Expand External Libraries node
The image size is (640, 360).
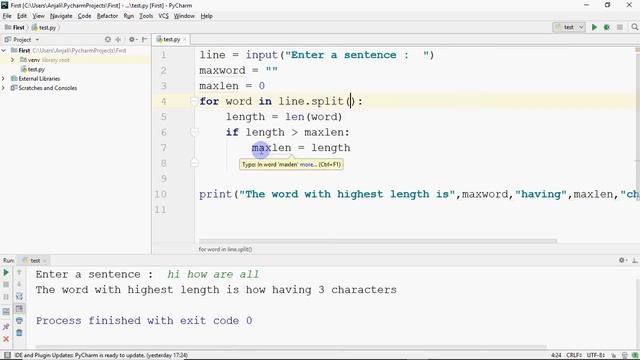click(x=4, y=78)
